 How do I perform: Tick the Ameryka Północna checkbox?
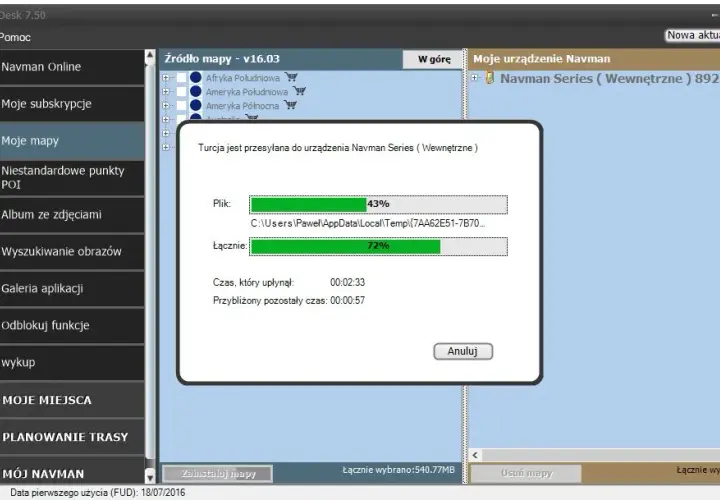pos(181,106)
